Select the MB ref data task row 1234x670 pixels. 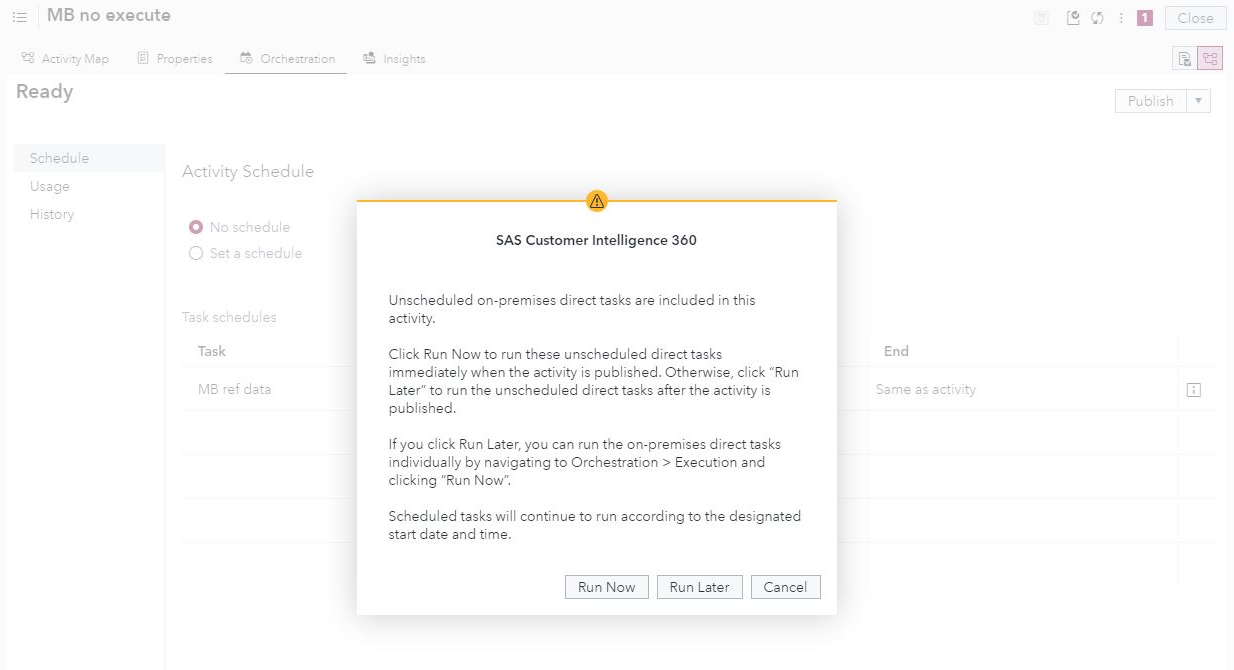tap(234, 389)
